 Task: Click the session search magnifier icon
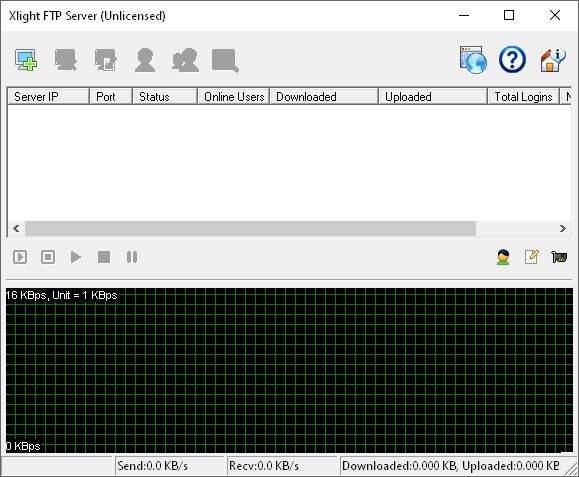225,60
